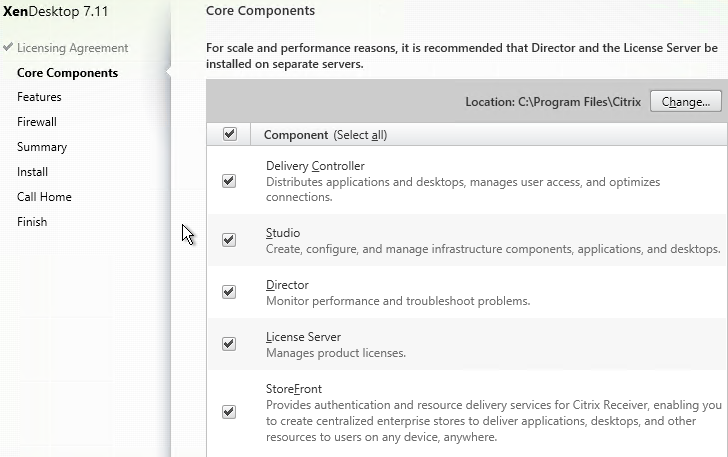Click the Licensing Agreement checkmark icon
This screenshot has height=457, width=728.
tap(7, 47)
